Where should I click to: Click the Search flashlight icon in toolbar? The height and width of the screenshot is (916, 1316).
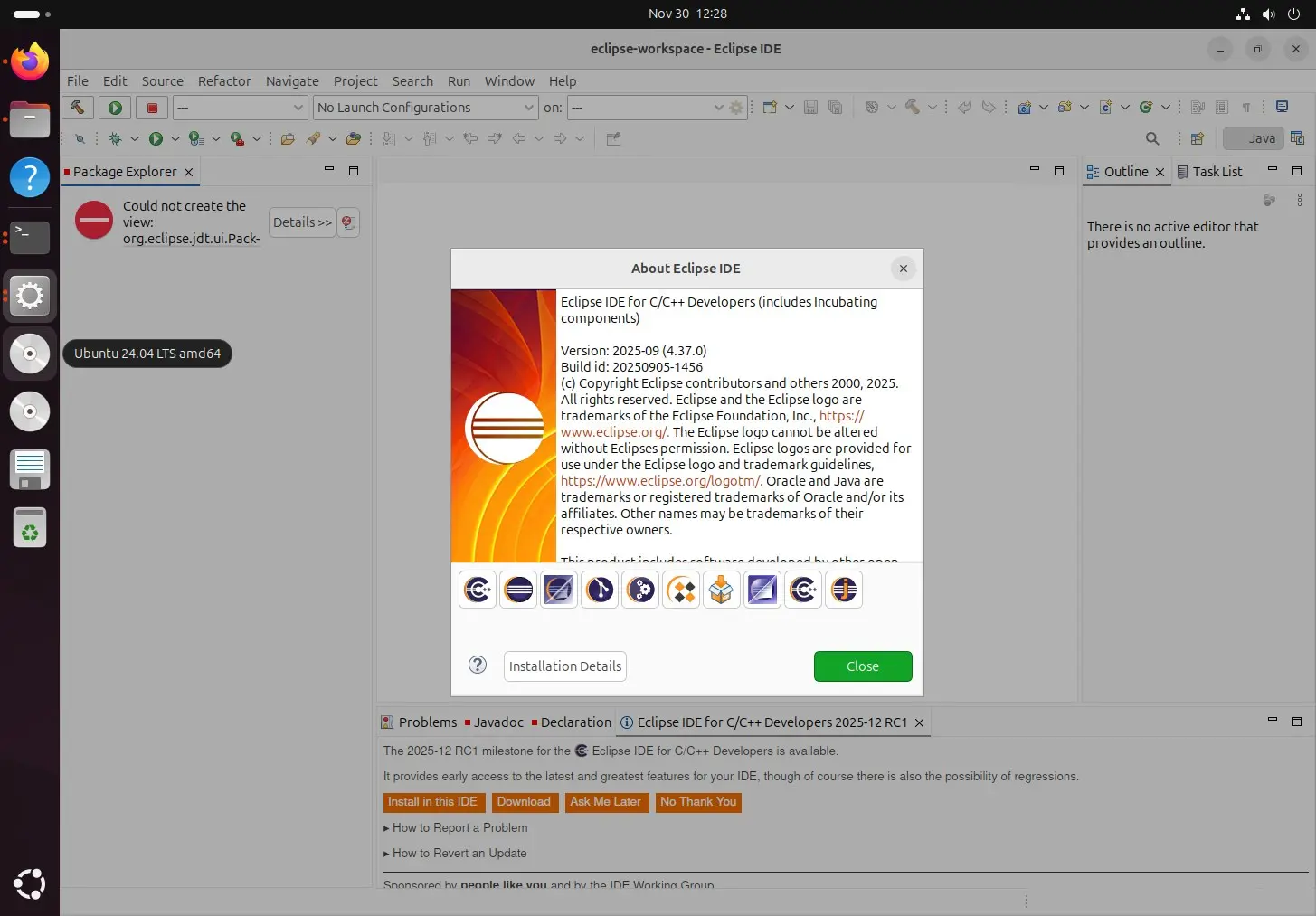313,138
